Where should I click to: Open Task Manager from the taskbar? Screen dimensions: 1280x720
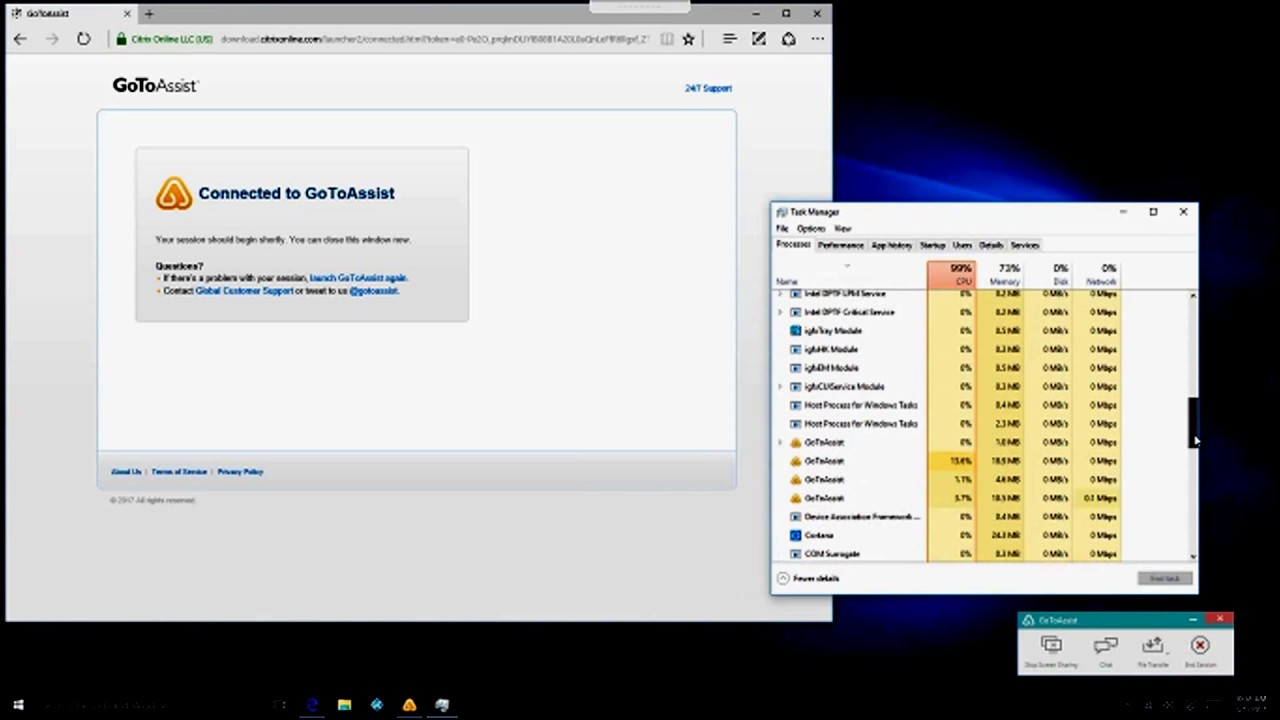pyautogui.click(x=442, y=705)
